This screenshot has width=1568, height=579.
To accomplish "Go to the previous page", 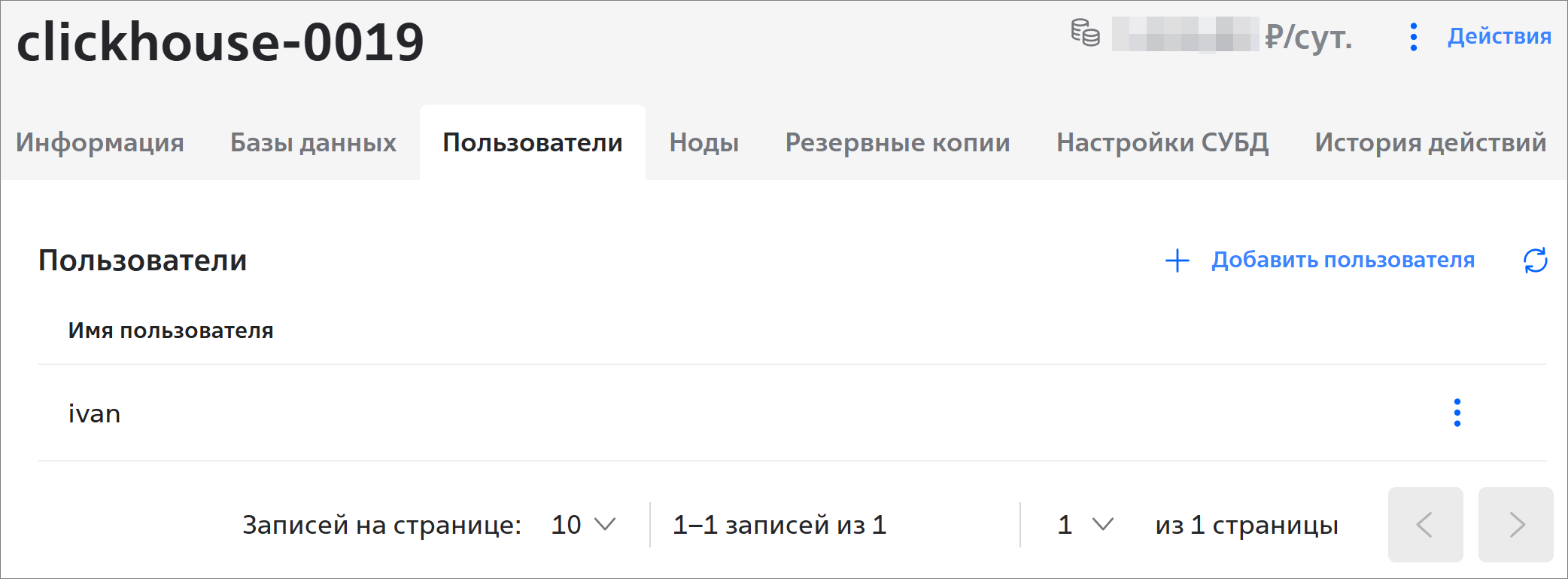I will [1425, 525].
